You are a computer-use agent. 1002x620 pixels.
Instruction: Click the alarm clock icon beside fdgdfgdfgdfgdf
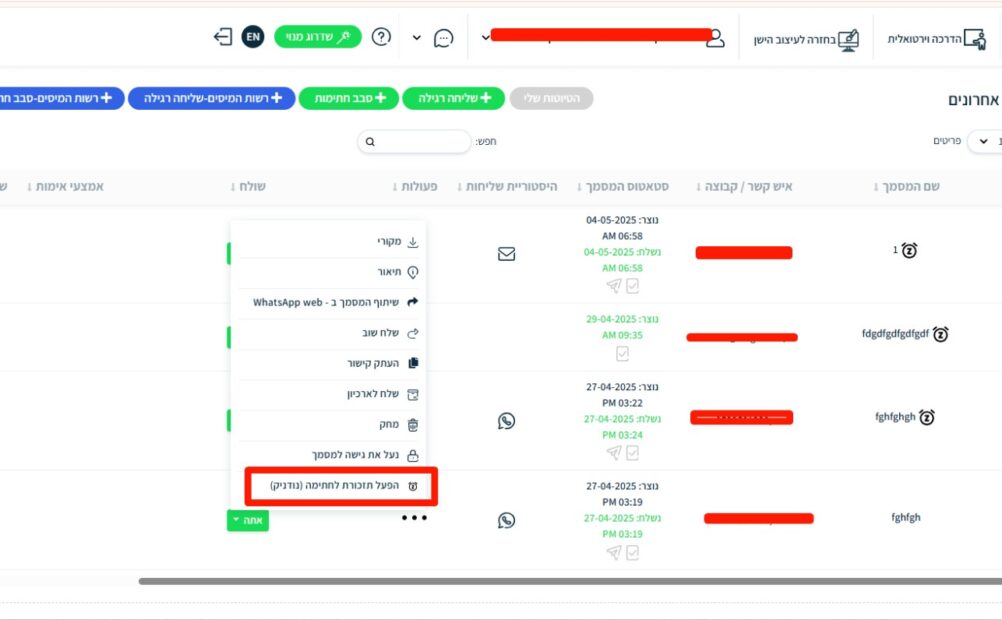click(x=941, y=334)
